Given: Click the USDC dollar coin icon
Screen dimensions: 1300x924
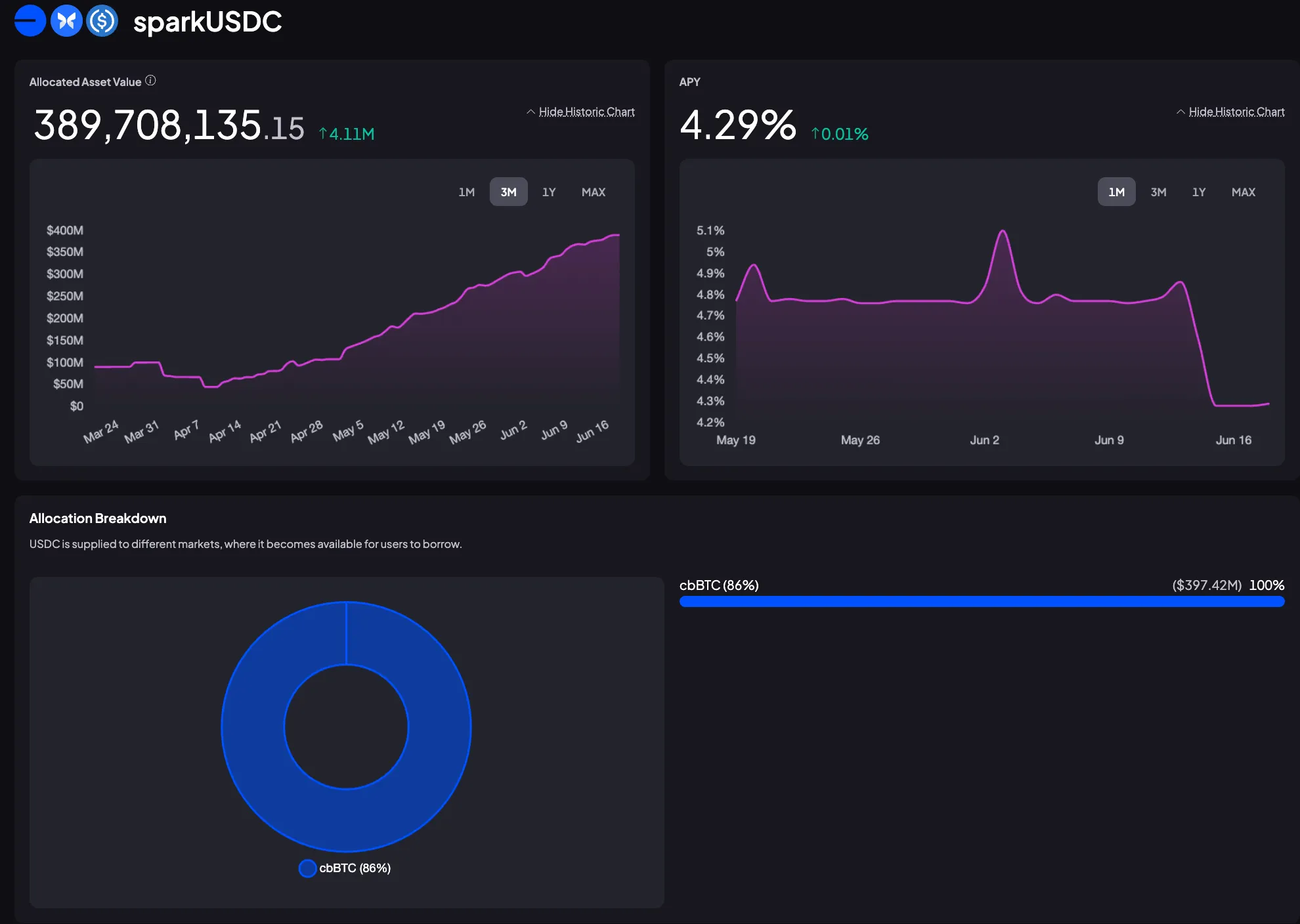Looking at the screenshot, I should 102,21.
